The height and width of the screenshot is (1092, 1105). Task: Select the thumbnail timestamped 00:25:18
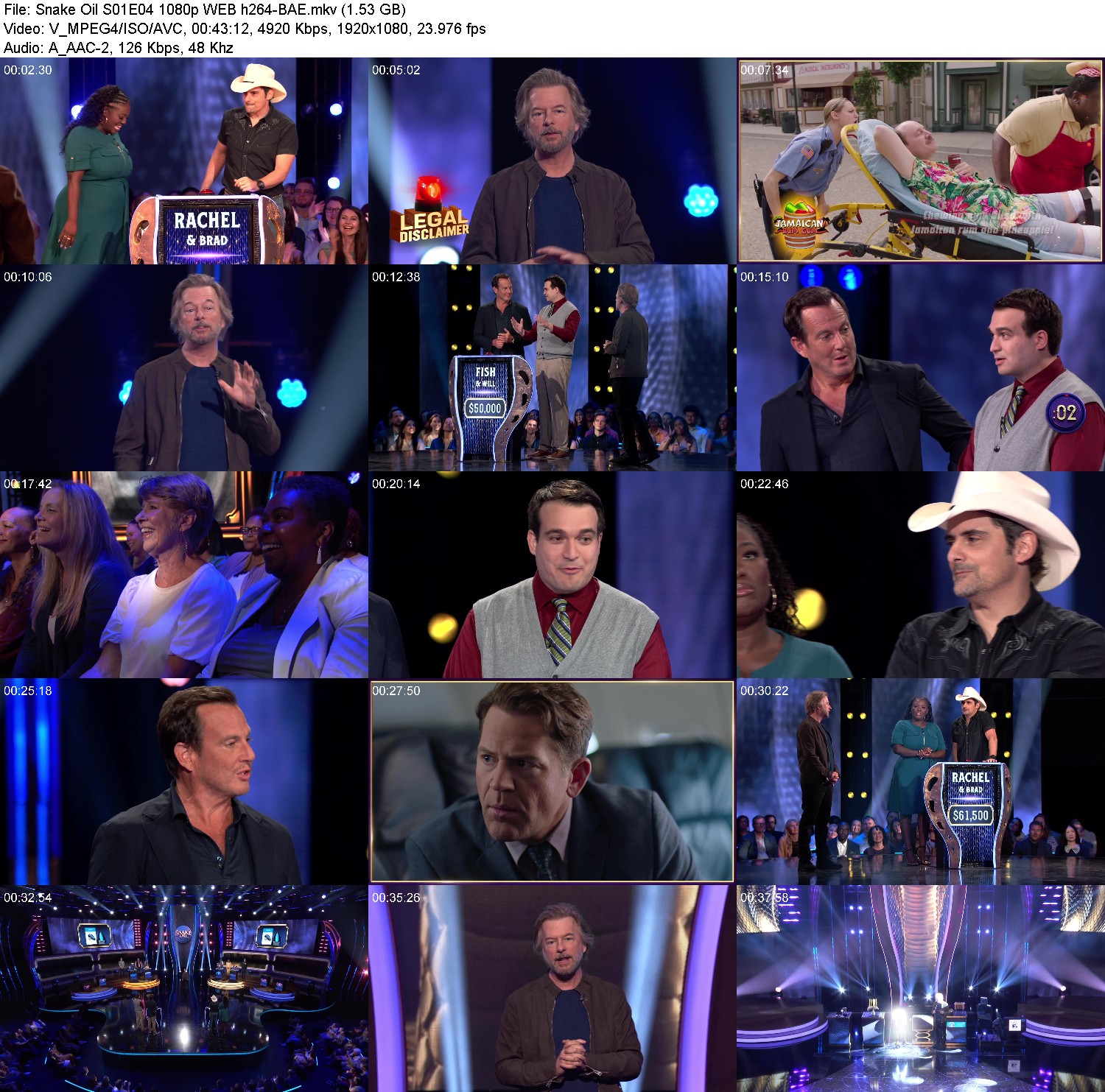click(x=184, y=782)
